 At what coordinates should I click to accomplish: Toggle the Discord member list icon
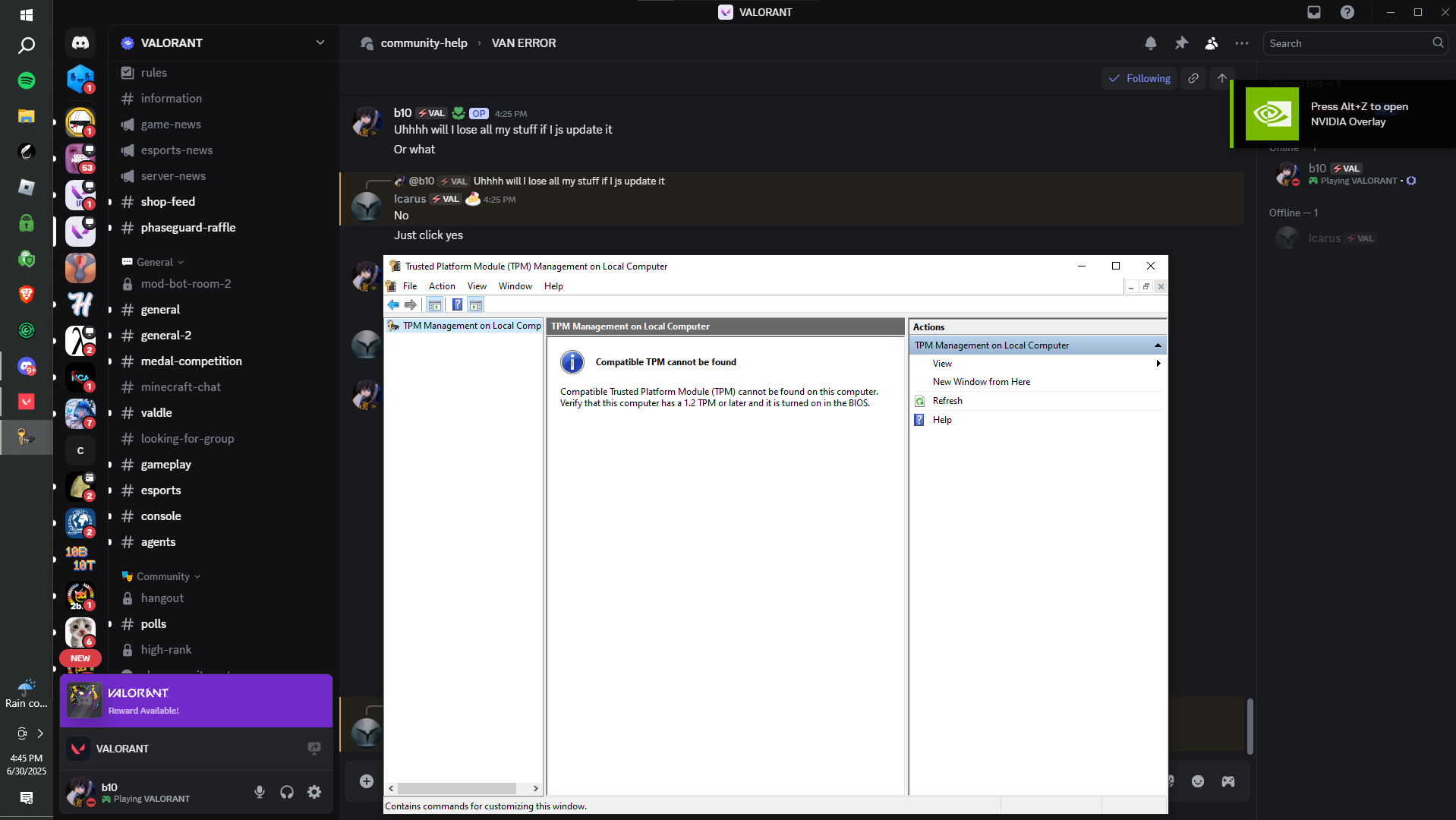pyautogui.click(x=1212, y=43)
